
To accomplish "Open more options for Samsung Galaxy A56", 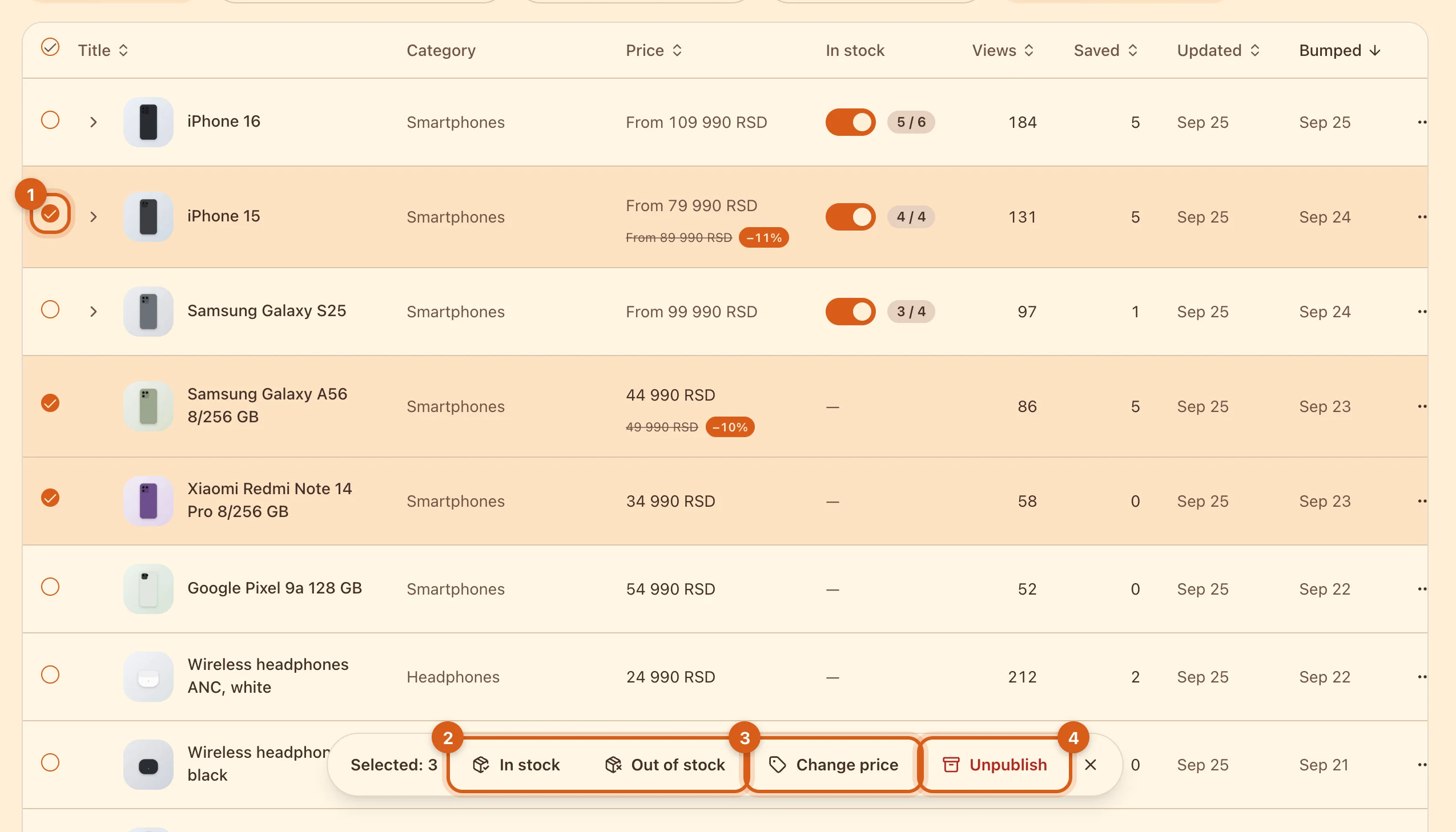I will pyautogui.click(x=1422, y=407).
